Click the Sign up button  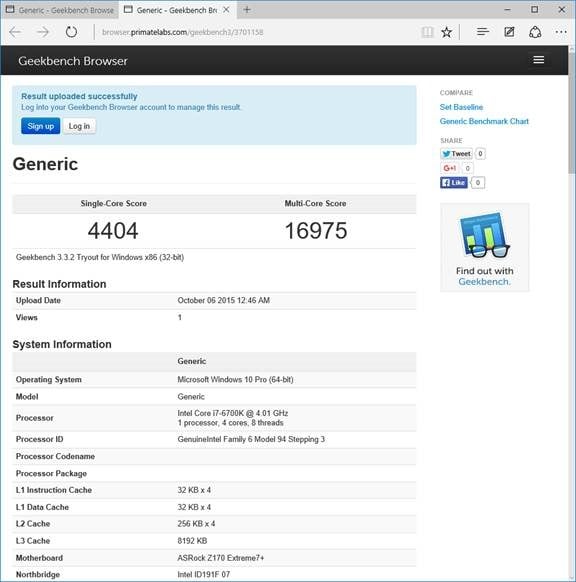(x=40, y=126)
